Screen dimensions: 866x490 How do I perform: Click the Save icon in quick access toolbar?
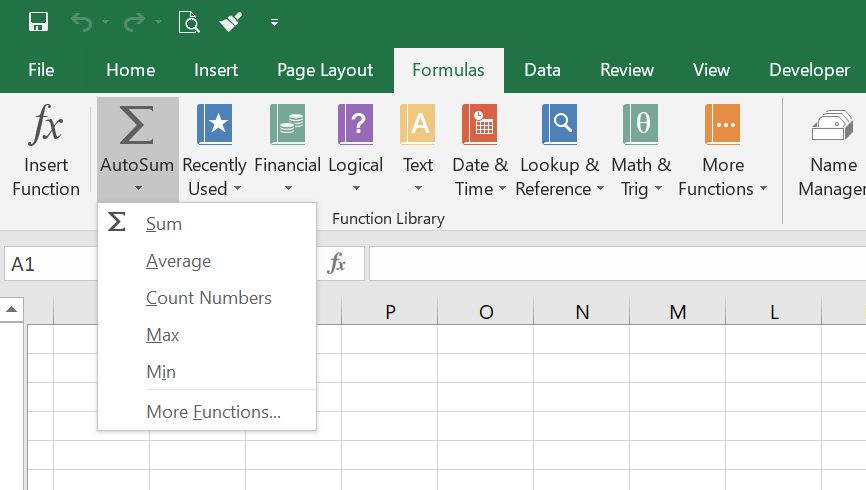(39, 22)
